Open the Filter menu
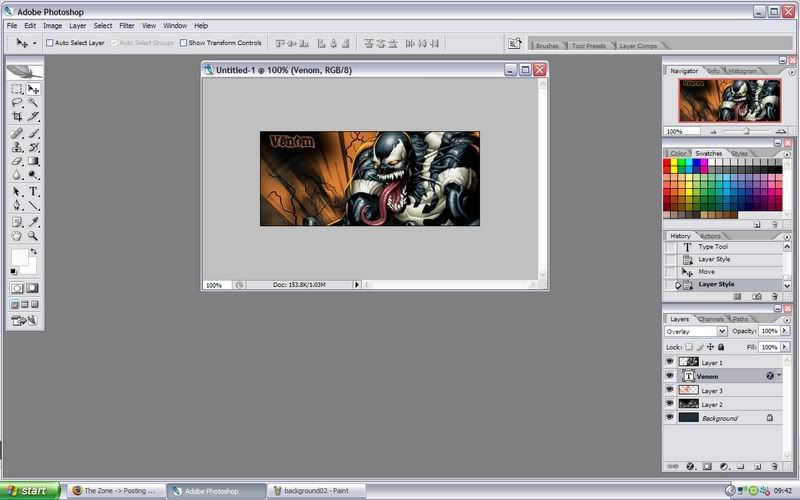This screenshot has width=800, height=500. point(127,26)
